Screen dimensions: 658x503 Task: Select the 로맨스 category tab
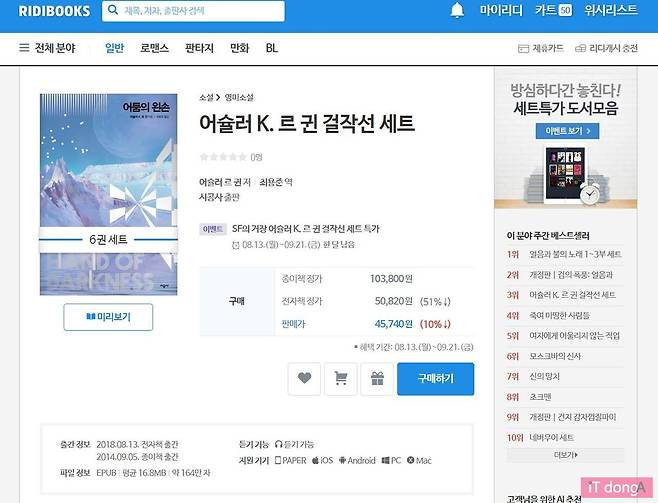tap(154, 48)
